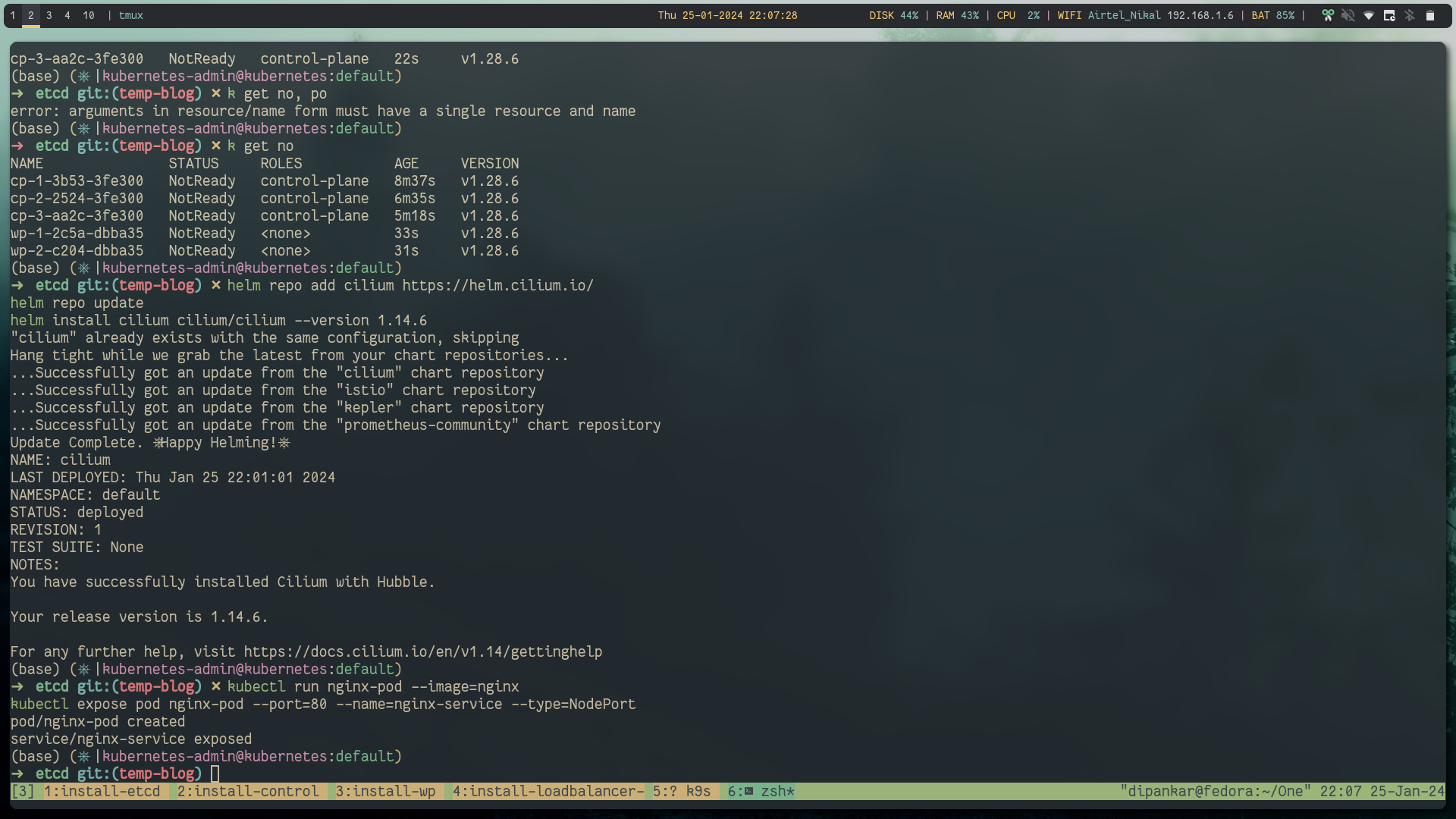Click 'Your release version is 1.14.6.' line
Screen dimensions: 1456x819
click(140, 617)
